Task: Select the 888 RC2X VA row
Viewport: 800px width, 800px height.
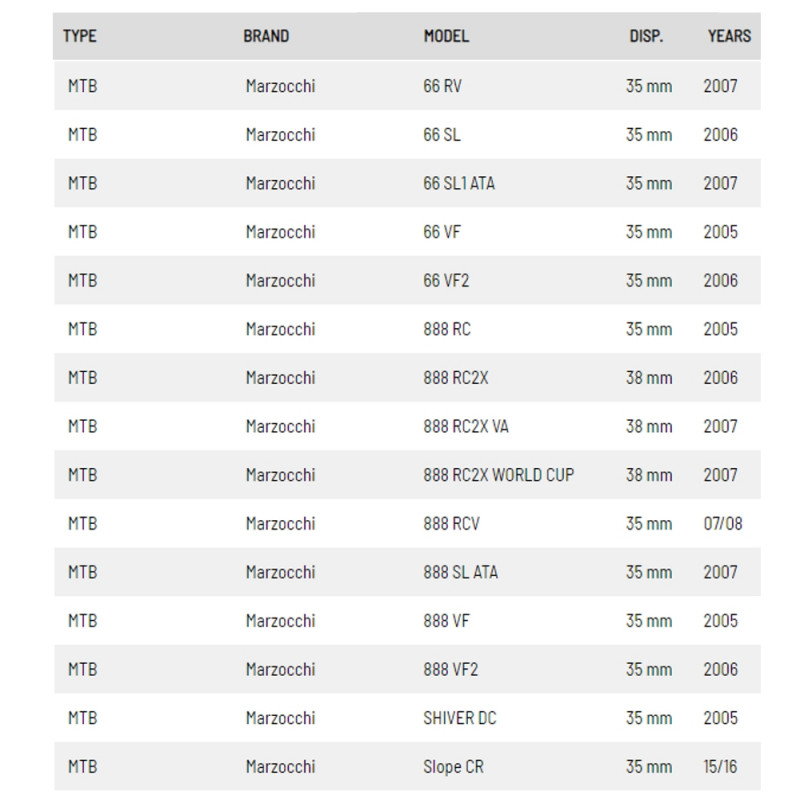Action: pos(466,427)
